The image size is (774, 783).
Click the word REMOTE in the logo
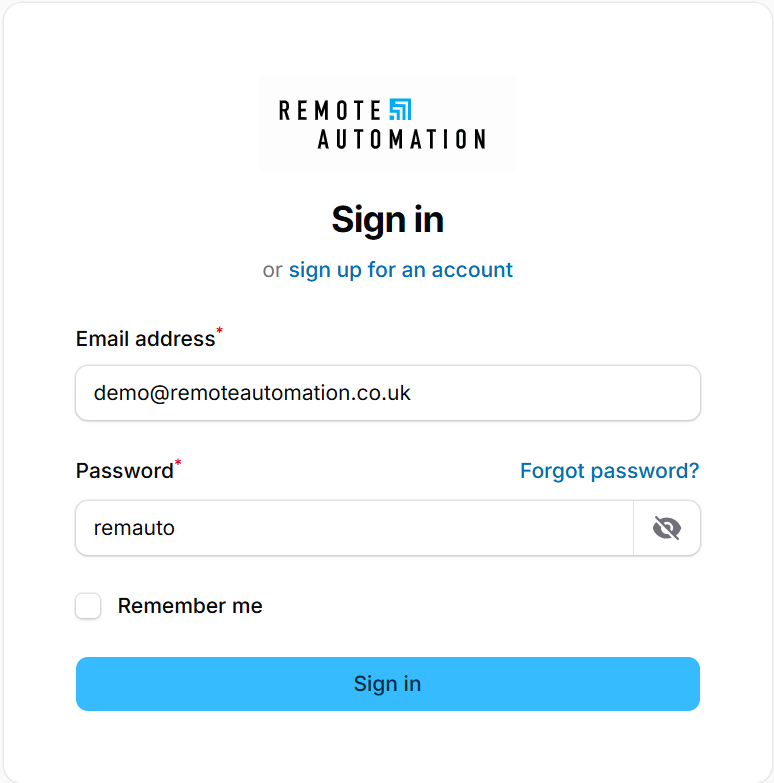pyautogui.click(x=330, y=110)
